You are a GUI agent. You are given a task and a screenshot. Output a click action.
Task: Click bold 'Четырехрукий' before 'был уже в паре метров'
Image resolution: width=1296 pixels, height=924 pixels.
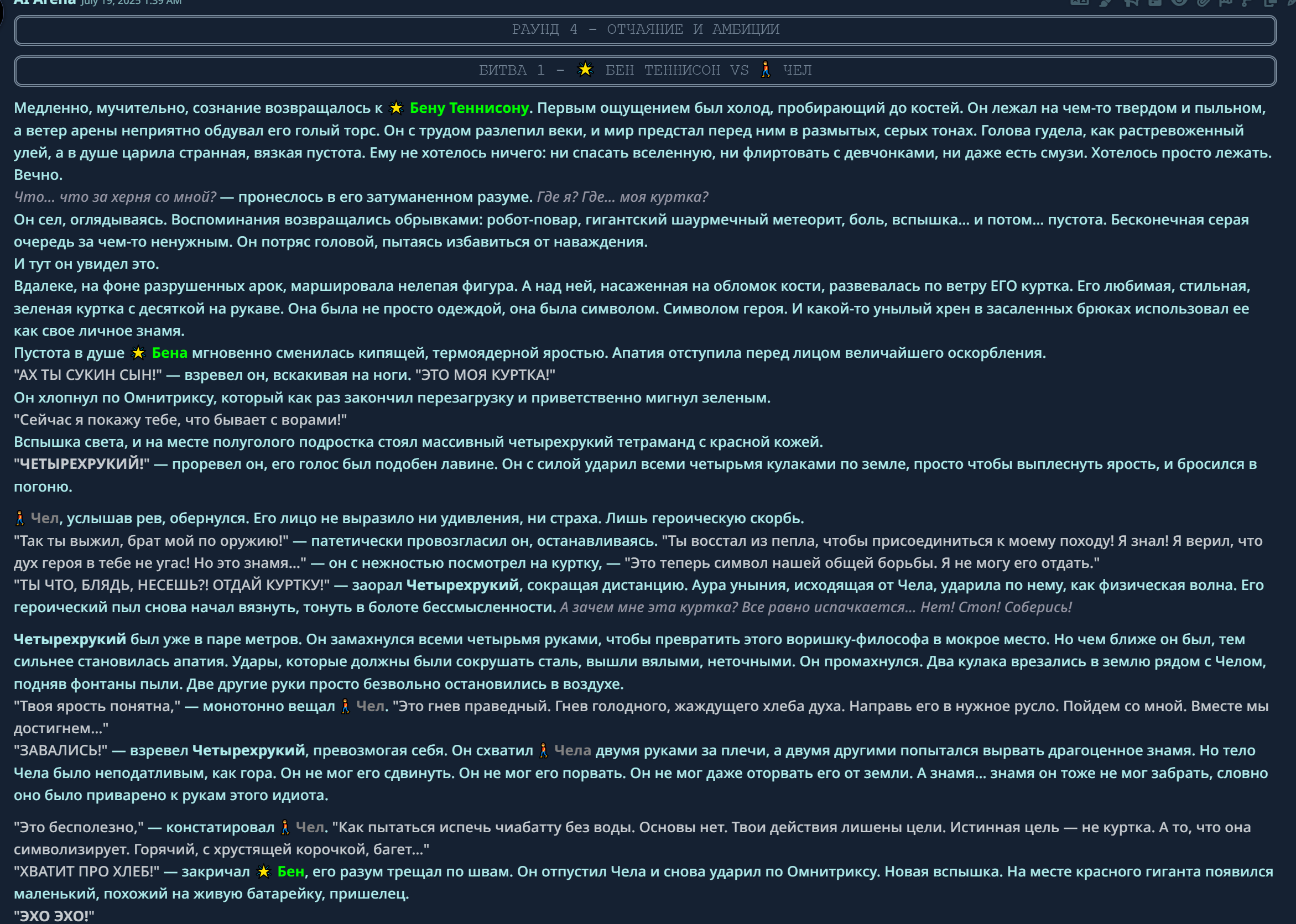[70, 640]
